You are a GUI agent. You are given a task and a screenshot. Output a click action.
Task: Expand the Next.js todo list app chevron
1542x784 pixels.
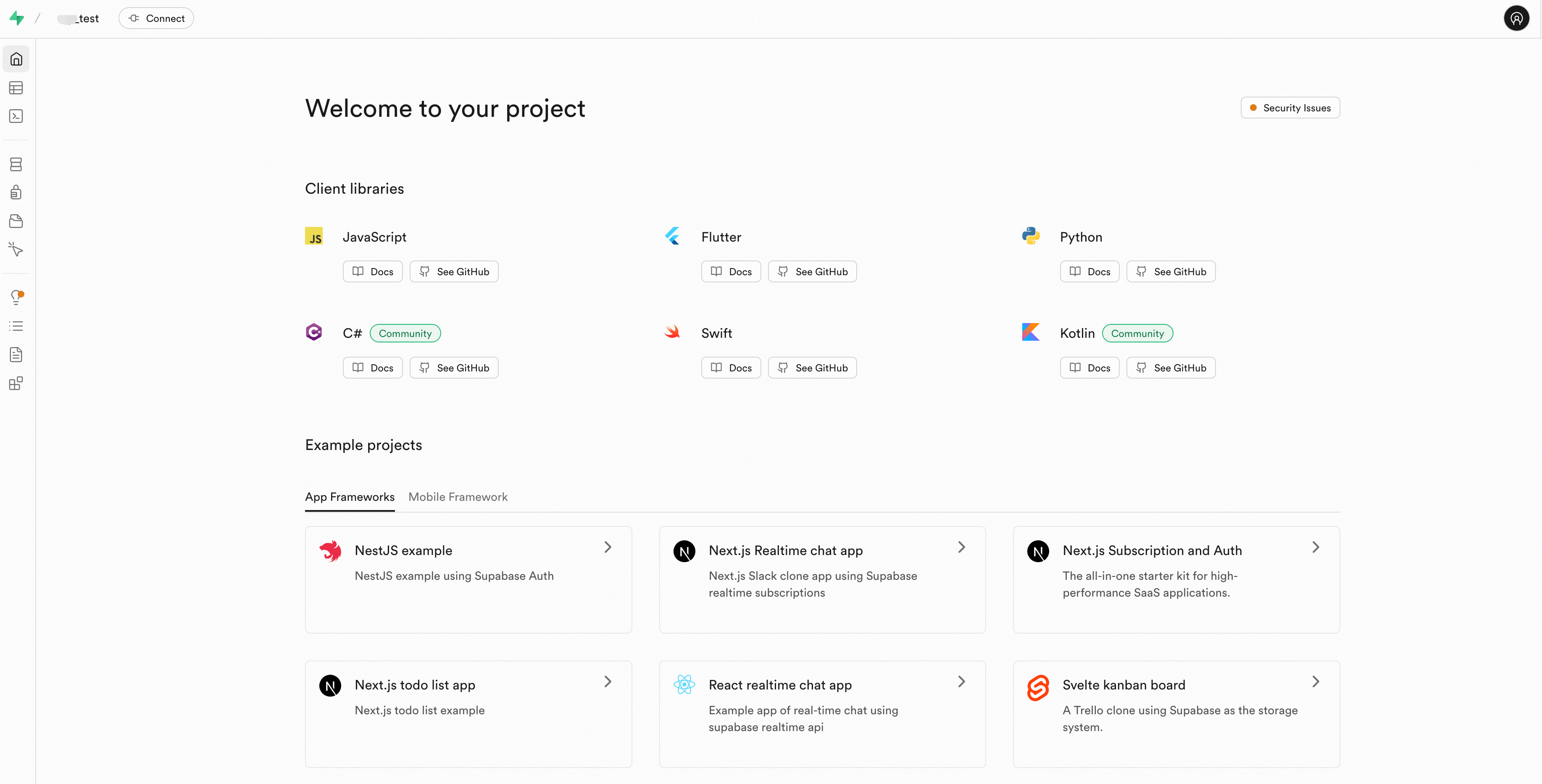[608, 682]
